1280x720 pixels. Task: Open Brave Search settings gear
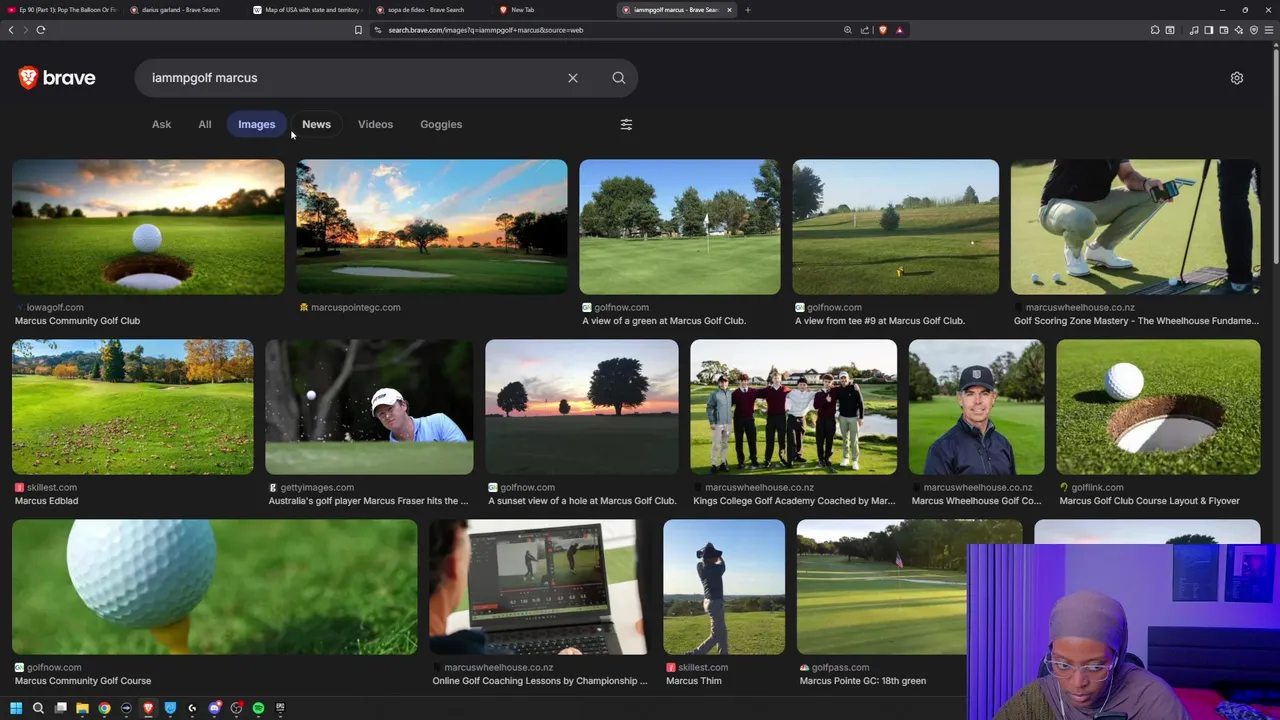coord(1237,78)
